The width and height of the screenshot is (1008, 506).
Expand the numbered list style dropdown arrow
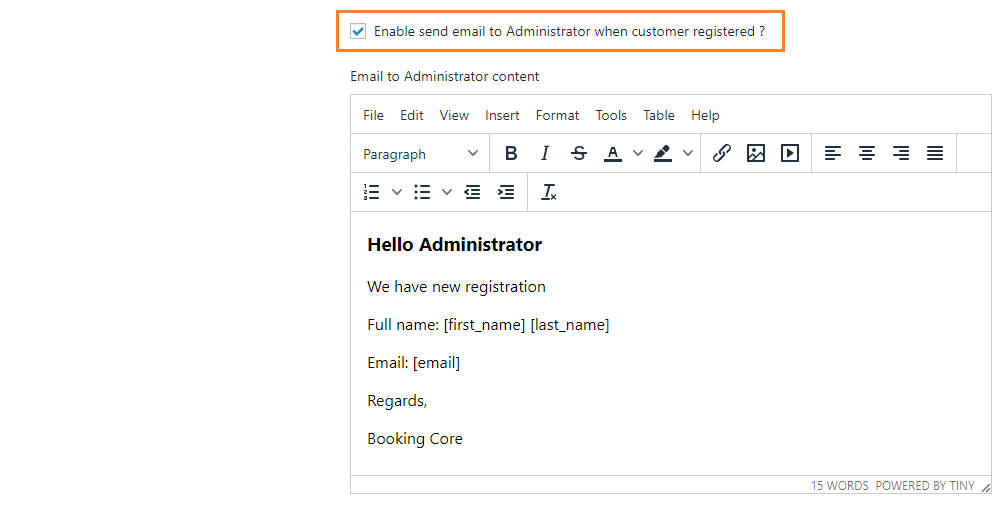397,192
